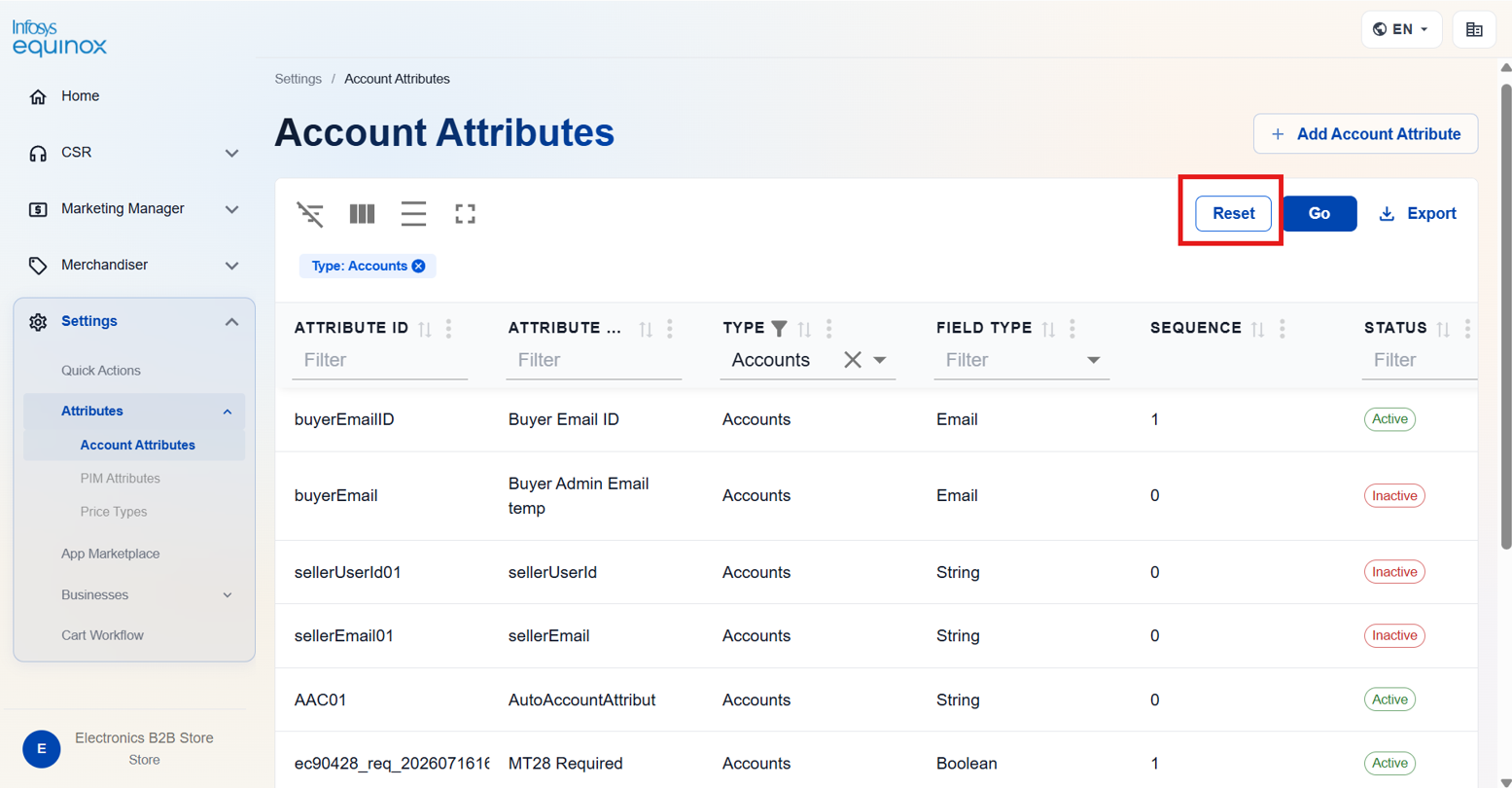The image size is (1512, 789).
Task: Click the Type column filter funnel icon
Action: (779, 329)
